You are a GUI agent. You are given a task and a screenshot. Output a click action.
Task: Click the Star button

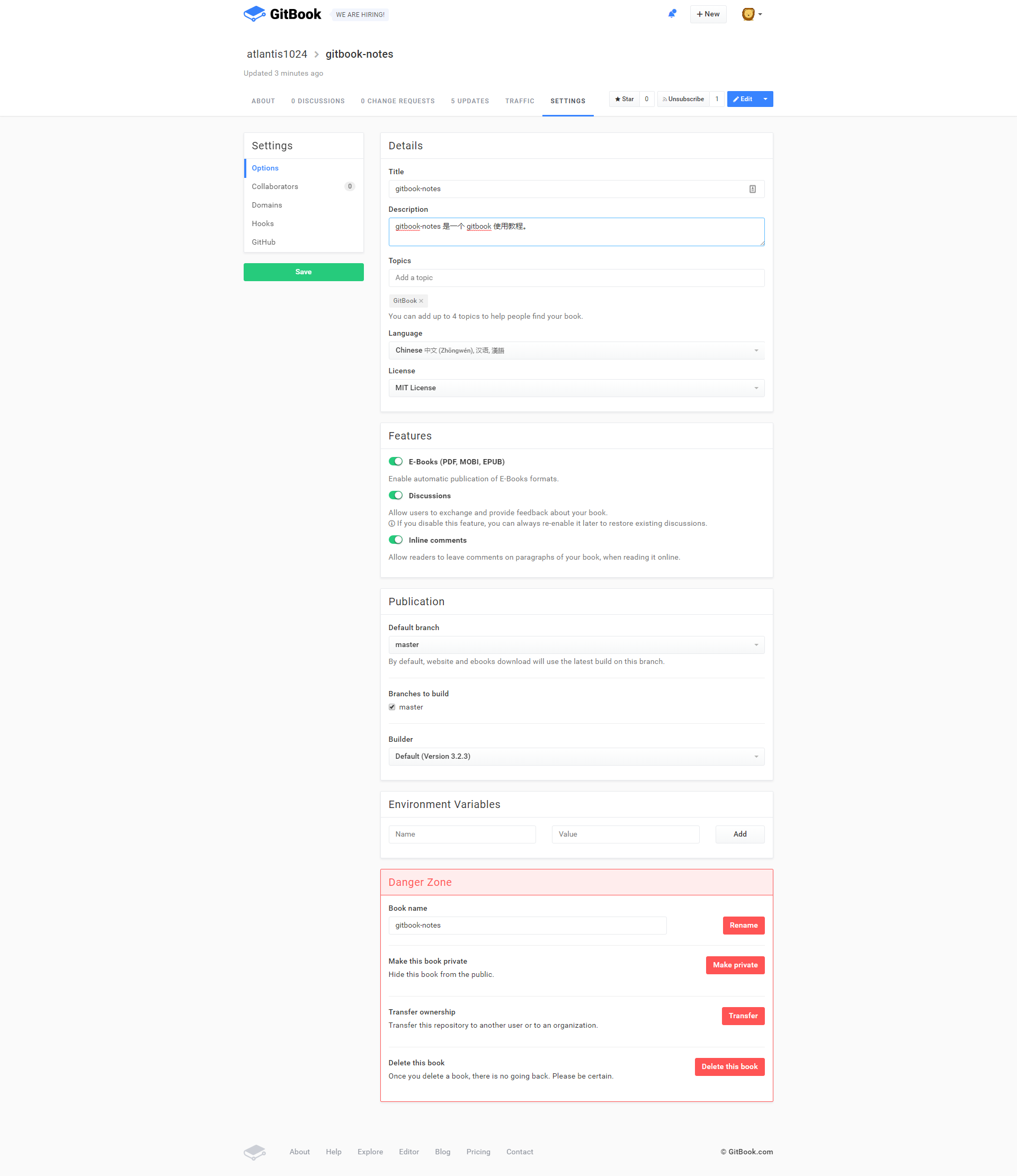point(624,100)
